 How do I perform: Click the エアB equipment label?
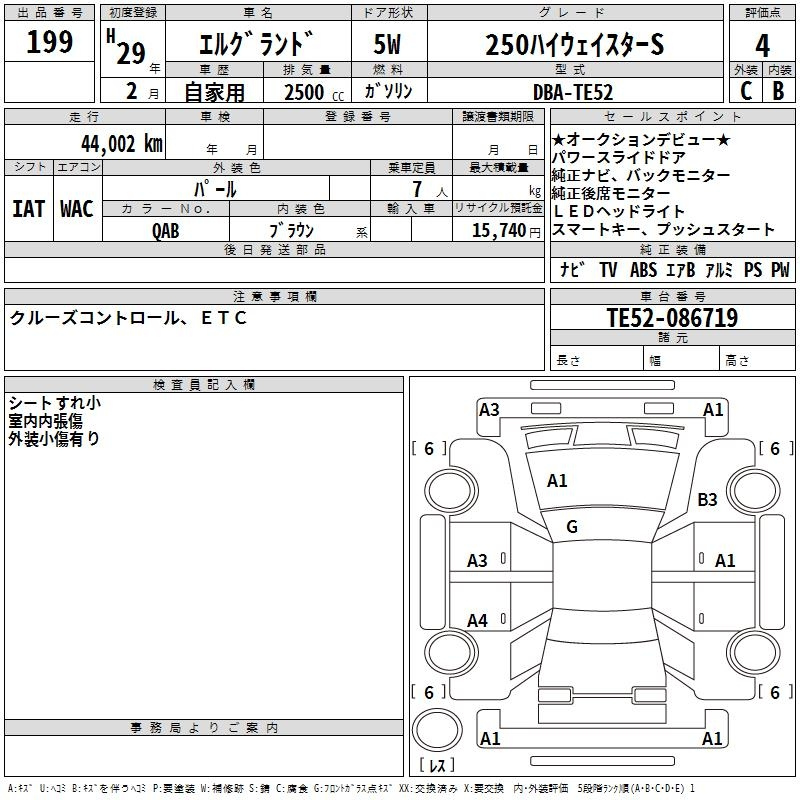click(x=681, y=269)
